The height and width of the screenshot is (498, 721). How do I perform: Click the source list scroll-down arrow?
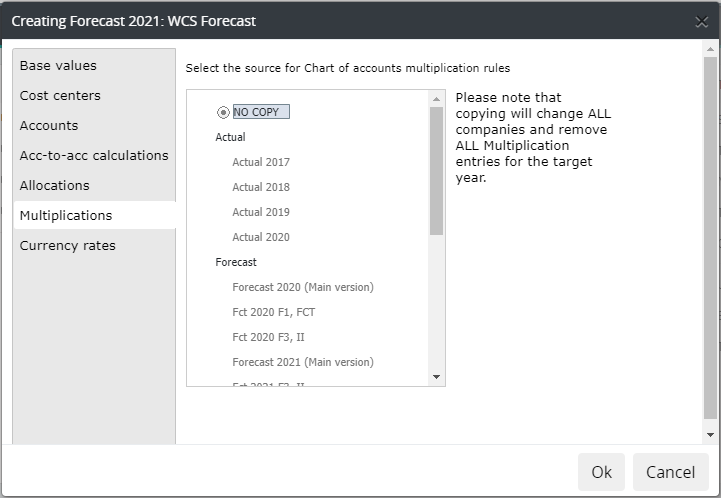[x=436, y=377]
